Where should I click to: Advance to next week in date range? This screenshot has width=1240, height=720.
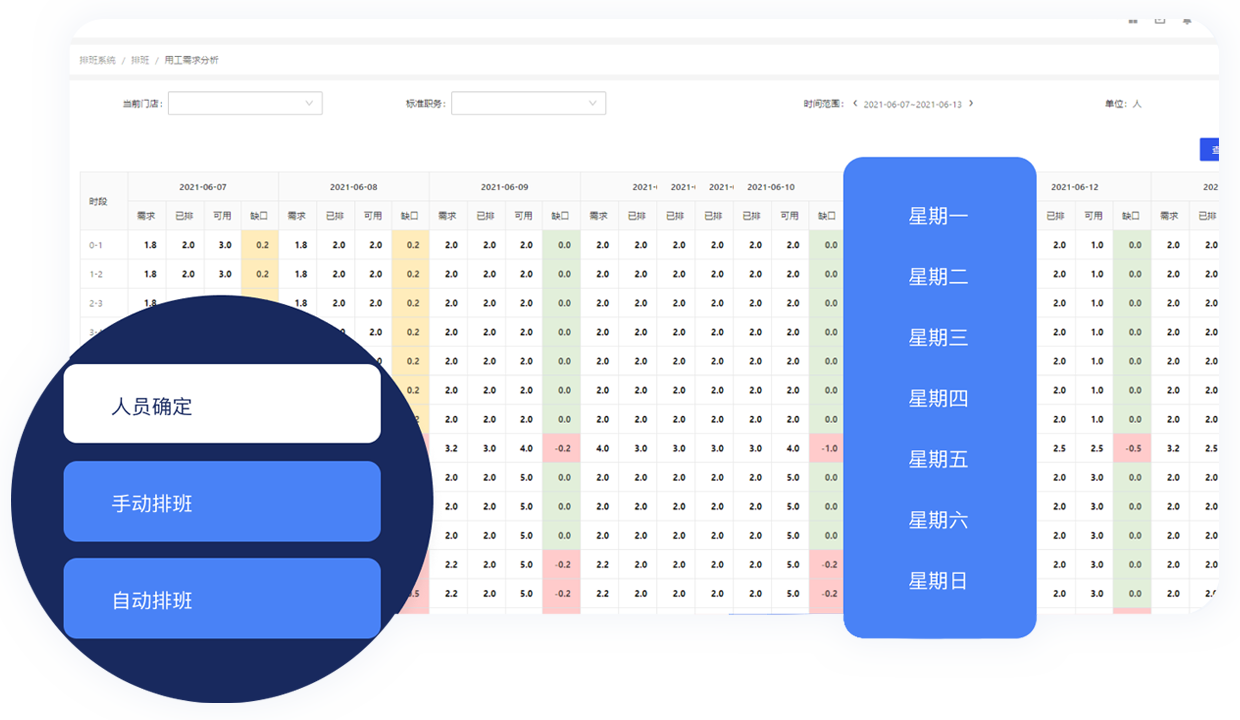point(971,103)
